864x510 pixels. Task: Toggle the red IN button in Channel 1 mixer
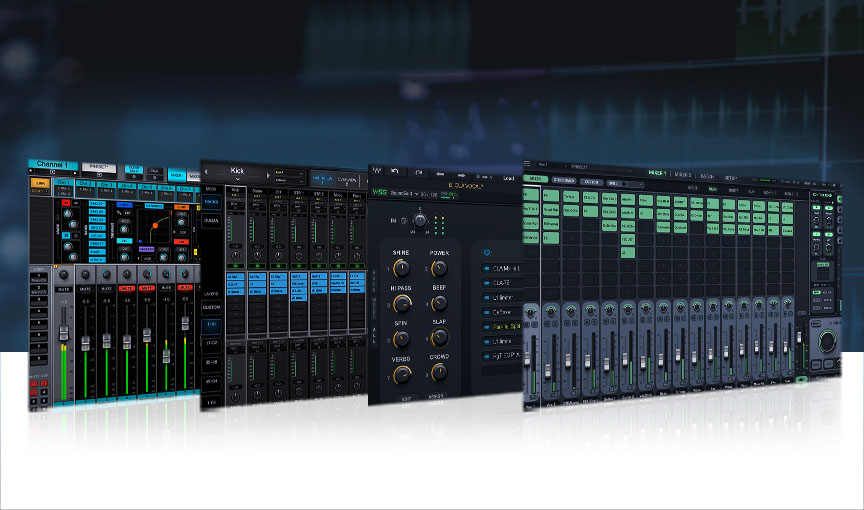pyautogui.click(x=66, y=203)
